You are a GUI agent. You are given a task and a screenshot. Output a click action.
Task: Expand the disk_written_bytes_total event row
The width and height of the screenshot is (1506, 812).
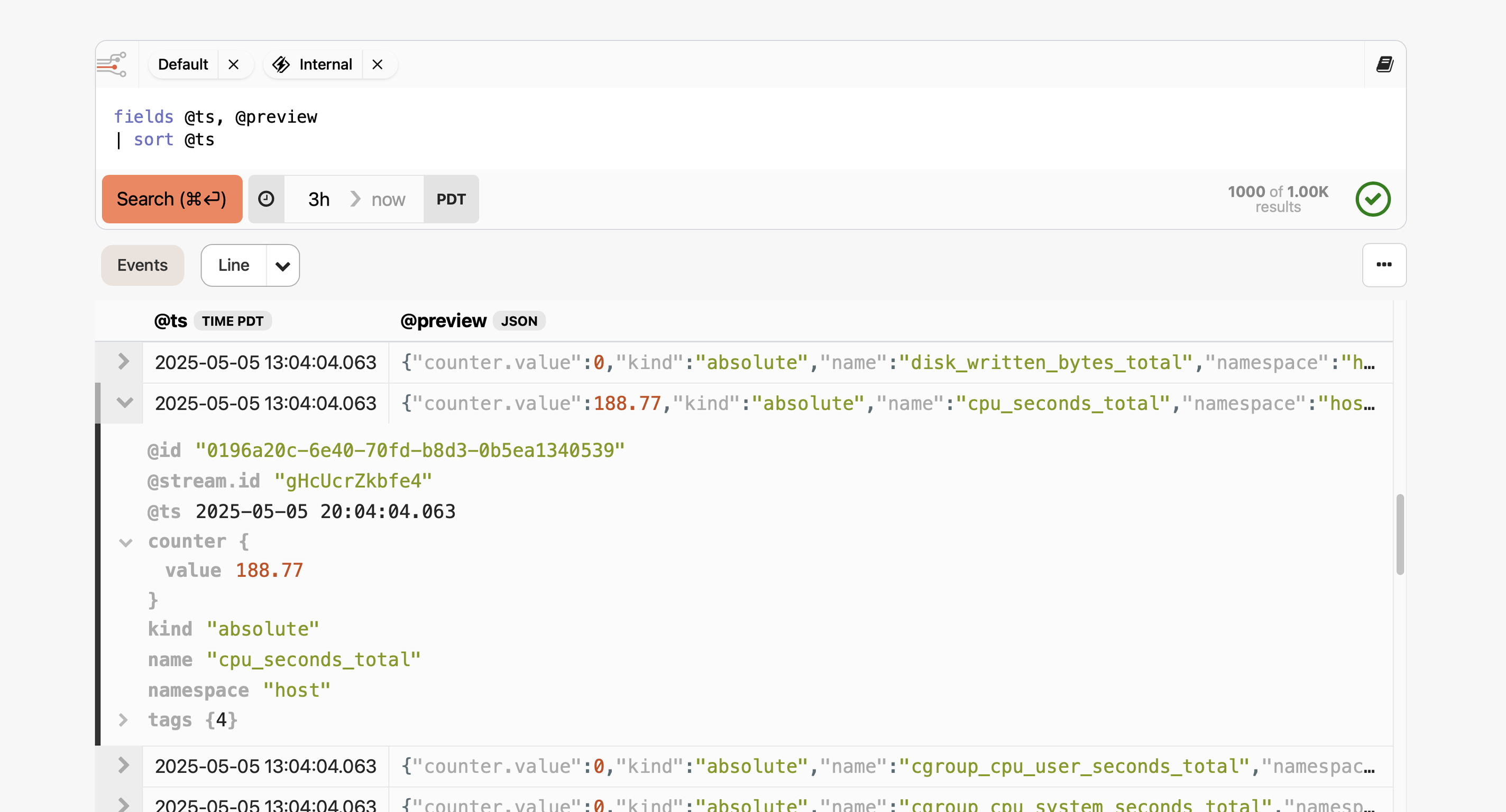pyautogui.click(x=123, y=362)
